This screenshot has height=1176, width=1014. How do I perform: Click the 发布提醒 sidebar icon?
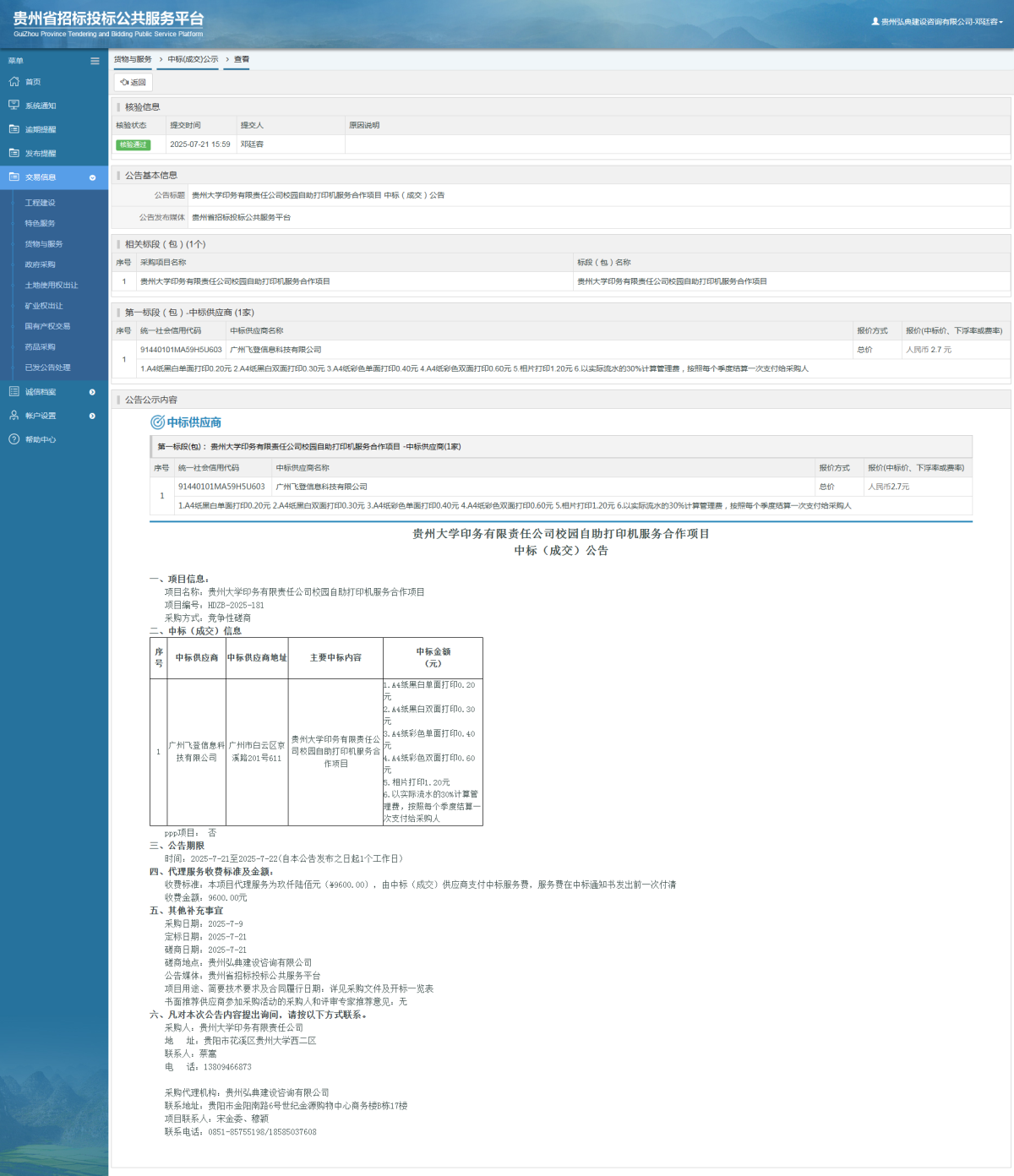pos(14,153)
